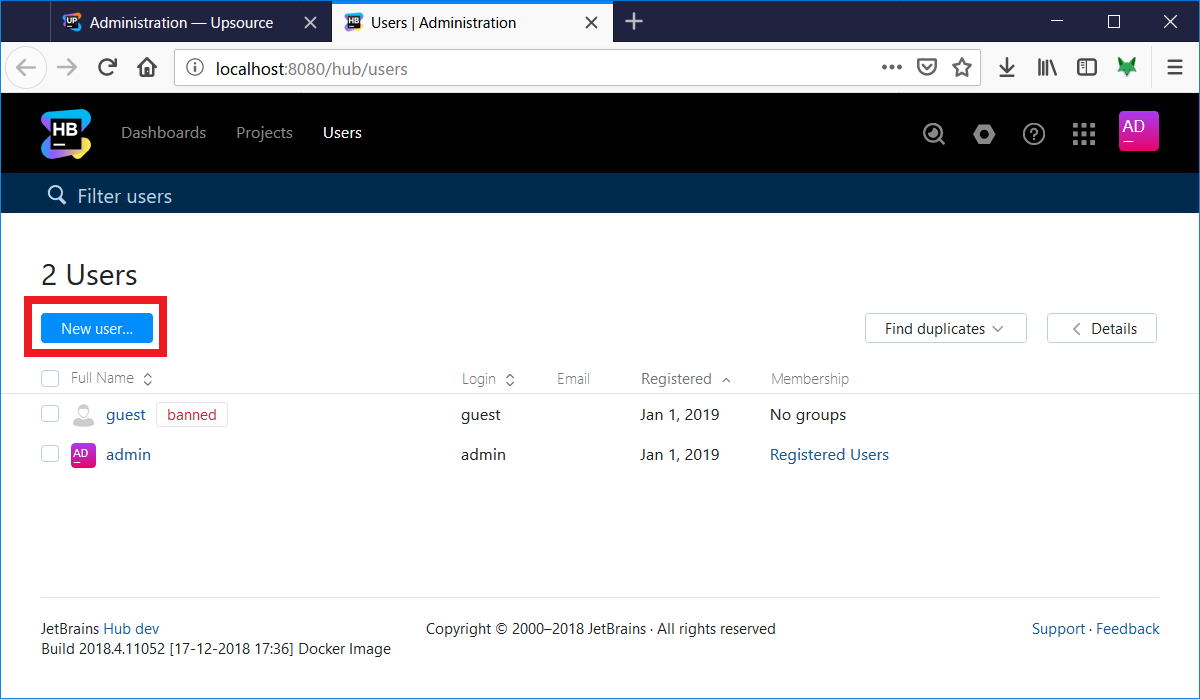Click inside the Filter users field
The height and width of the screenshot is (699, 1200).
point(125,195)
